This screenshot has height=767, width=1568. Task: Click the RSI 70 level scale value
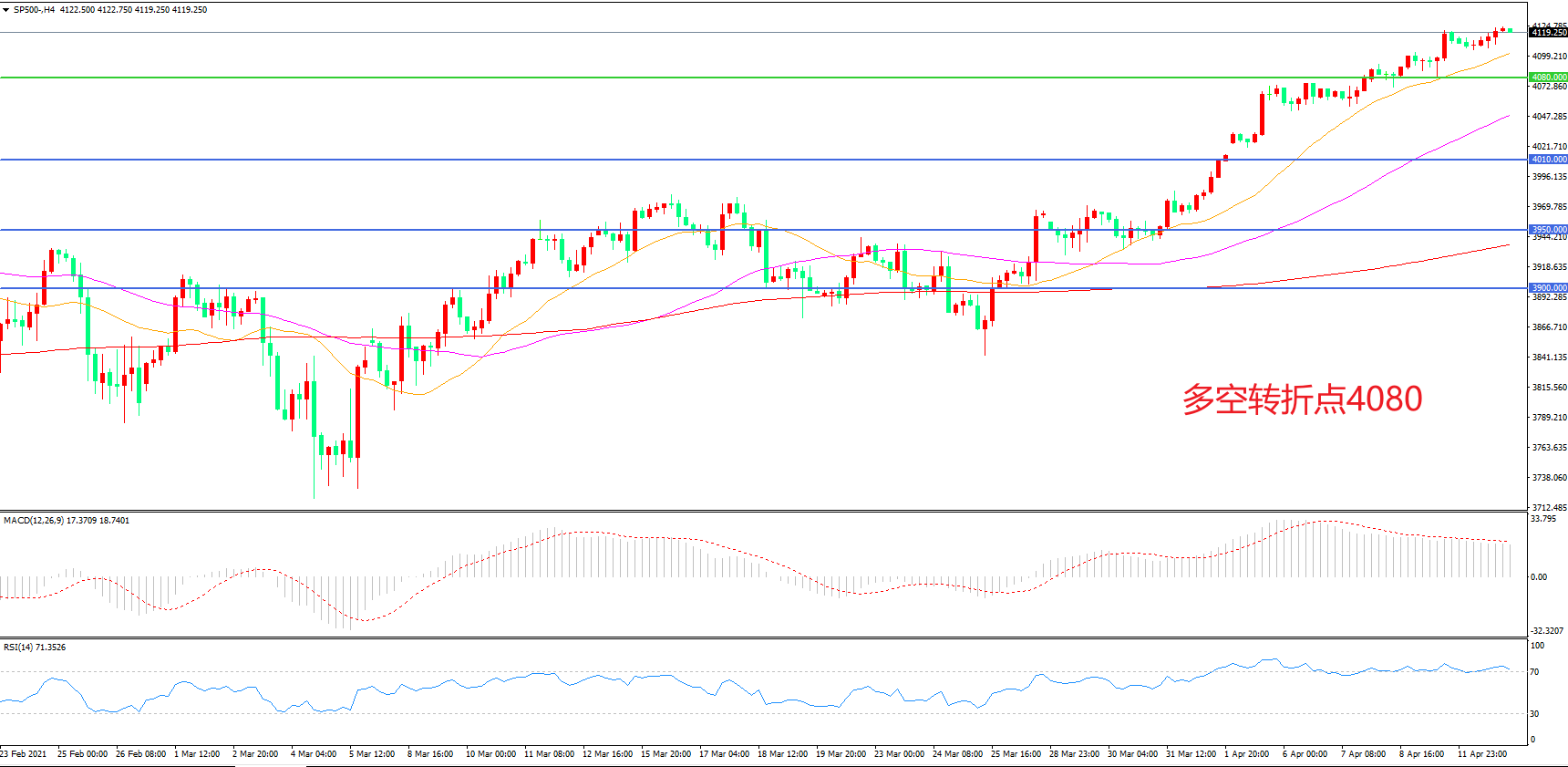(x=1535, y=672)
